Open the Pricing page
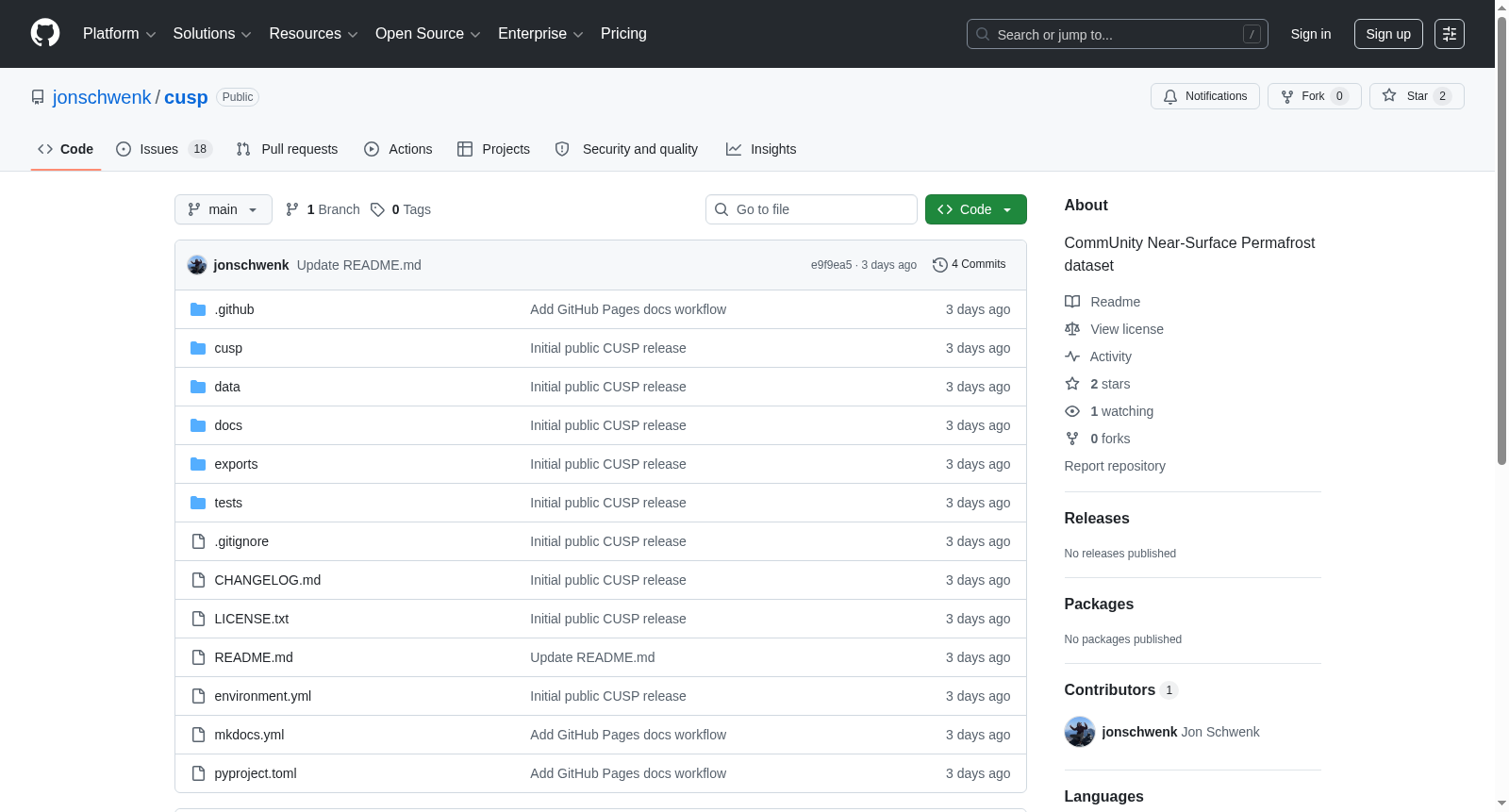The height and width of the screenshot is (812, 1509). [x=623, y=34]
